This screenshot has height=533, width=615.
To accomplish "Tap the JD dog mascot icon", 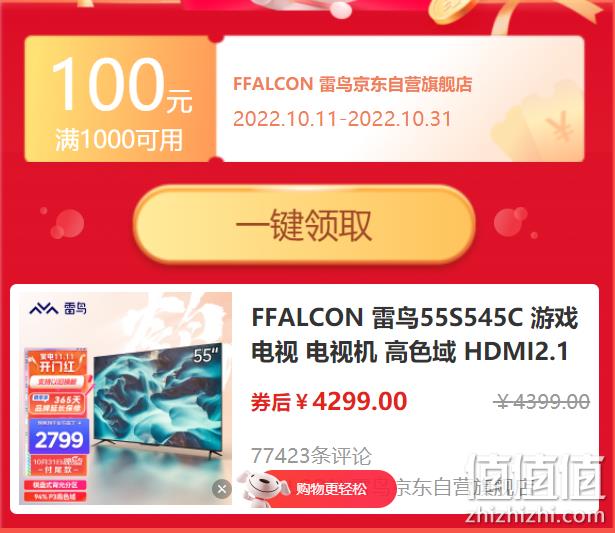I will pyautogui.click(x=262, y=488).
